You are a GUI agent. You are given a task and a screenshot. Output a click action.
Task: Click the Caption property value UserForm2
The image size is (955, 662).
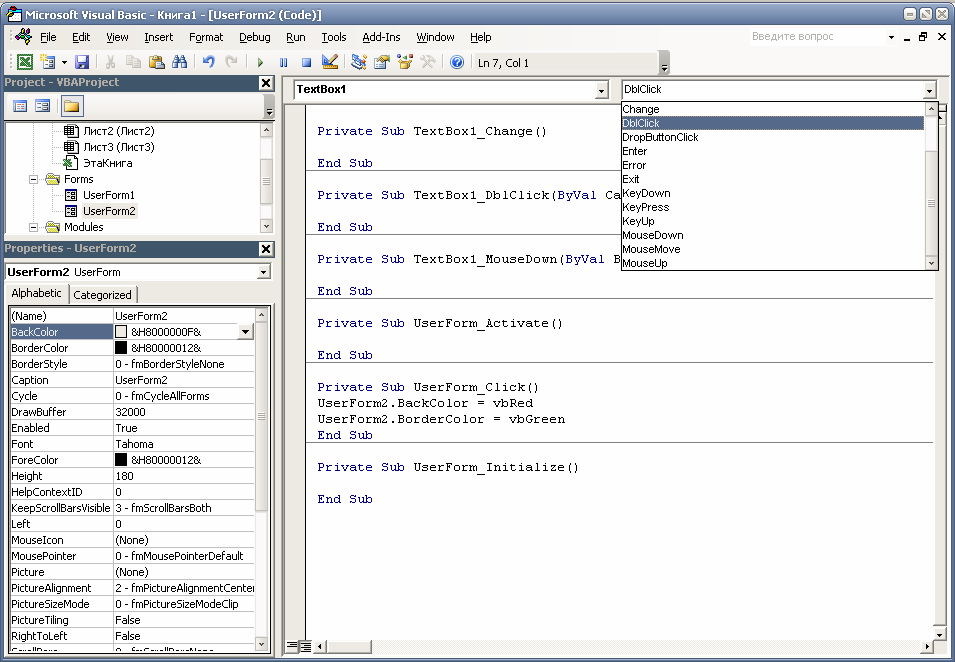tap(183, 380)
